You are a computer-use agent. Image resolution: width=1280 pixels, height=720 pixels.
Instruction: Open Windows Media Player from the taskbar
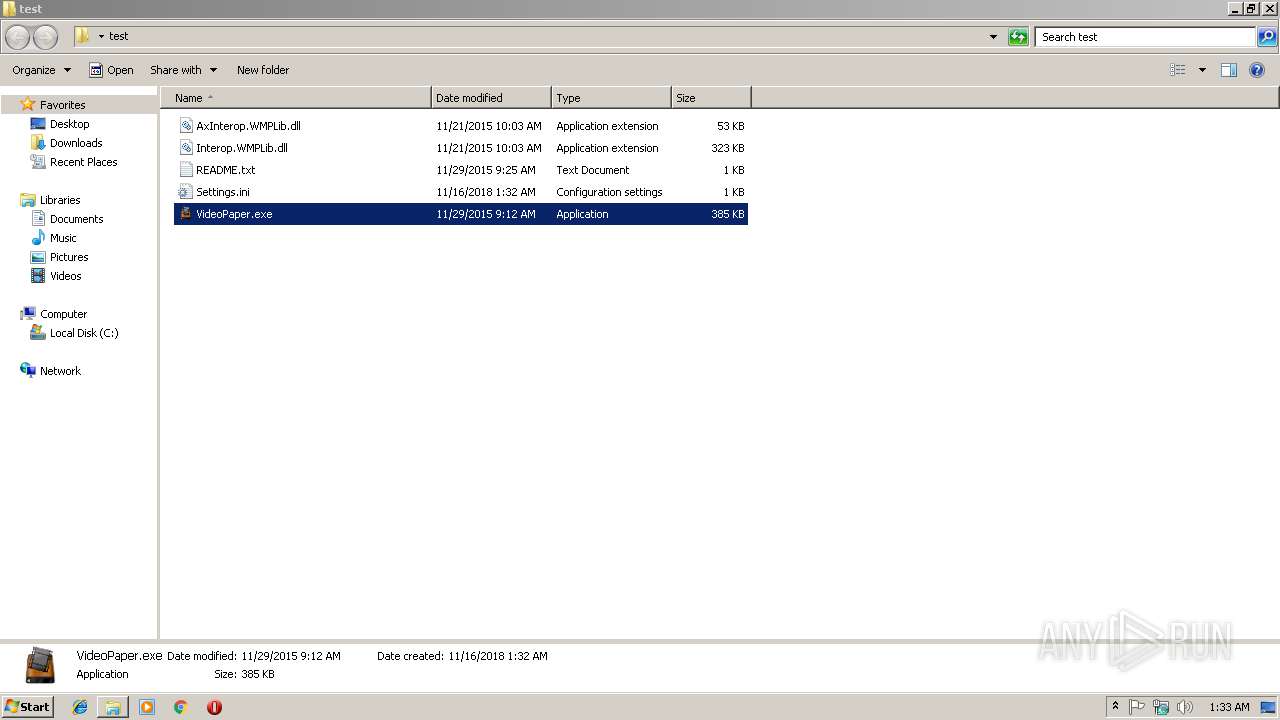click(147, 707)
